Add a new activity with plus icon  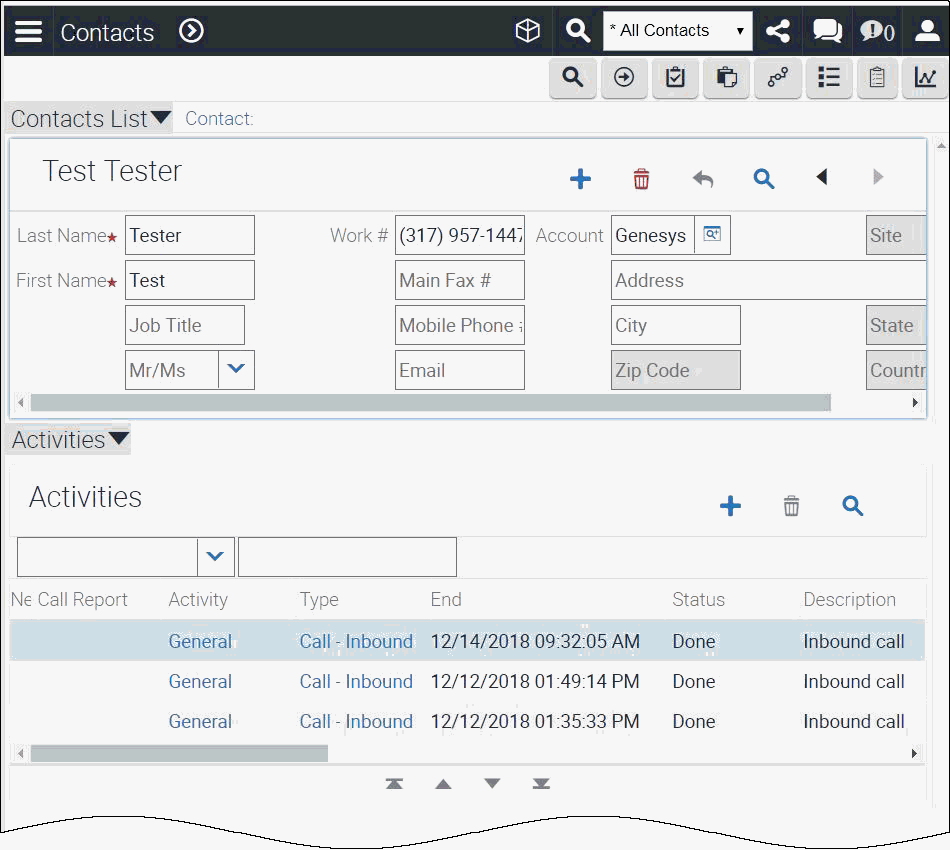pos(730,505)
